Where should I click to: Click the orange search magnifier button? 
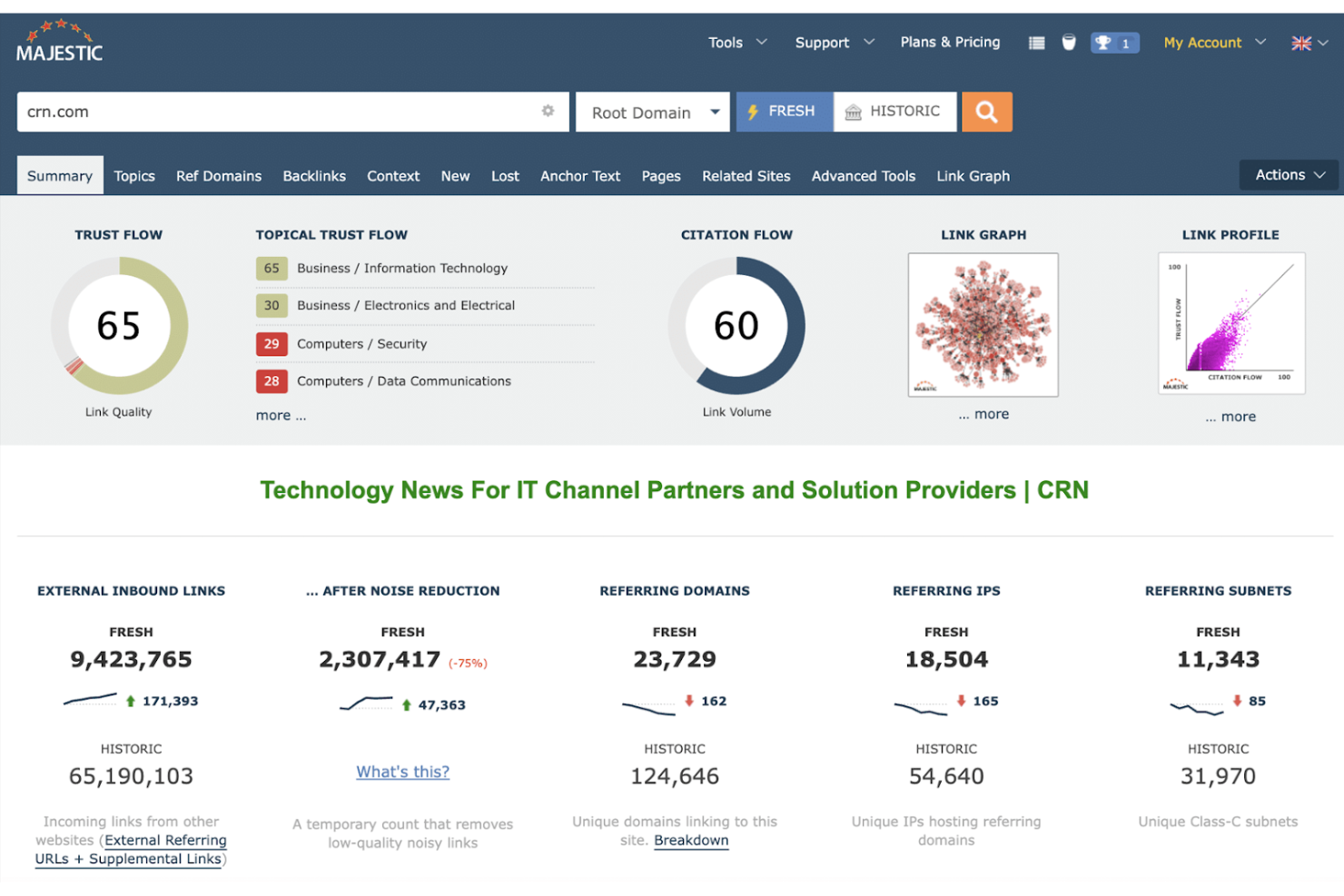tap(987, 112)
